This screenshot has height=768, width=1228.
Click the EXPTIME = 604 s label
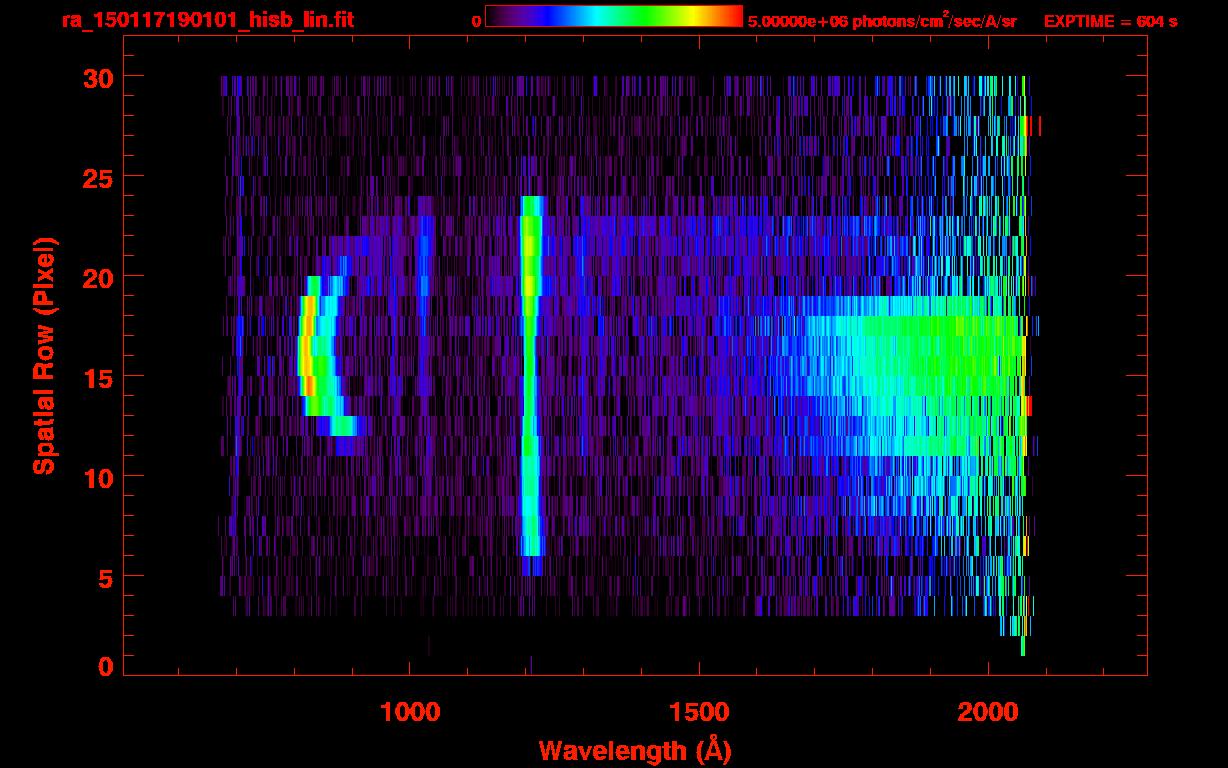(1110, 21)
